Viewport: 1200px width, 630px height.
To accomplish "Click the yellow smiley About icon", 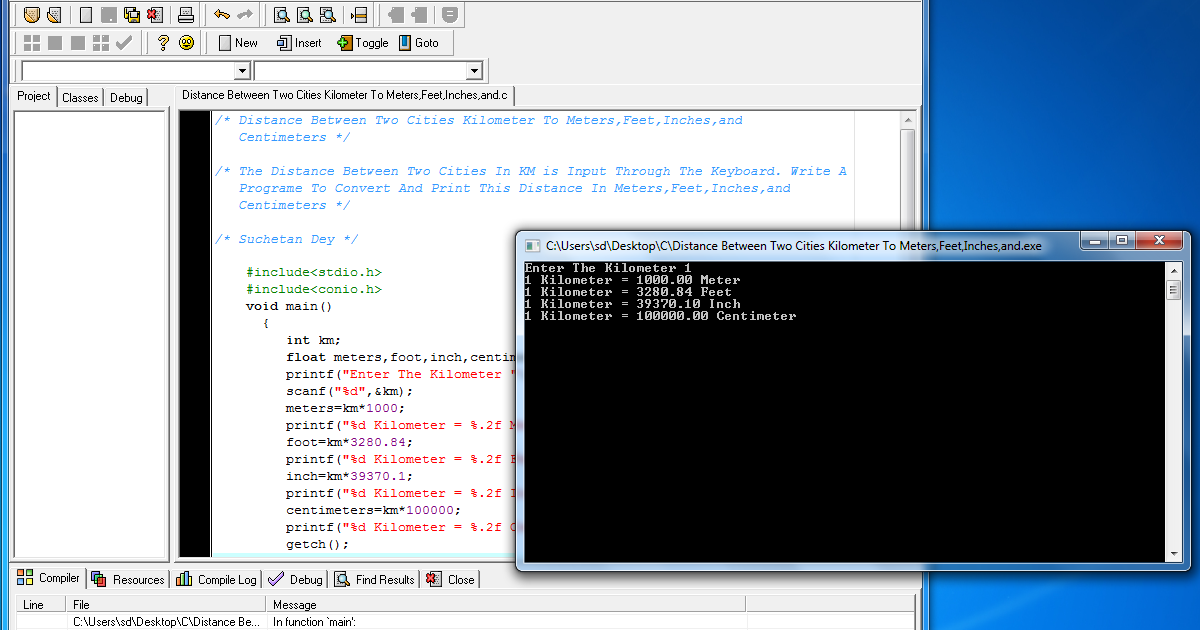I will pos(186,42).
